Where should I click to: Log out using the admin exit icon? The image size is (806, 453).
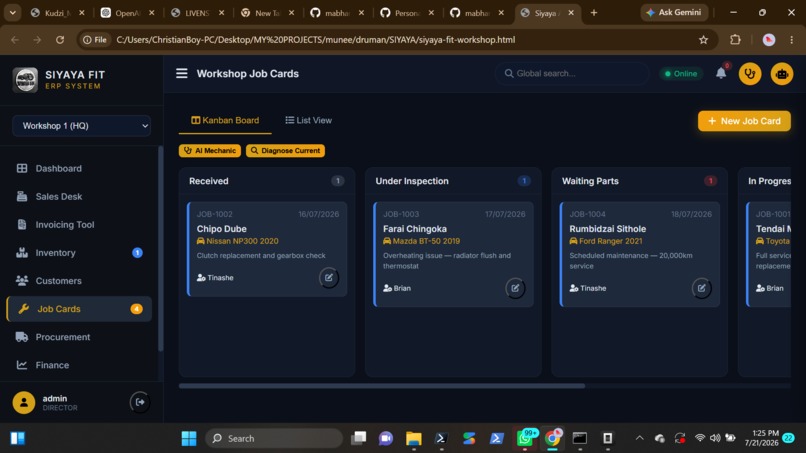click(140, 402)
